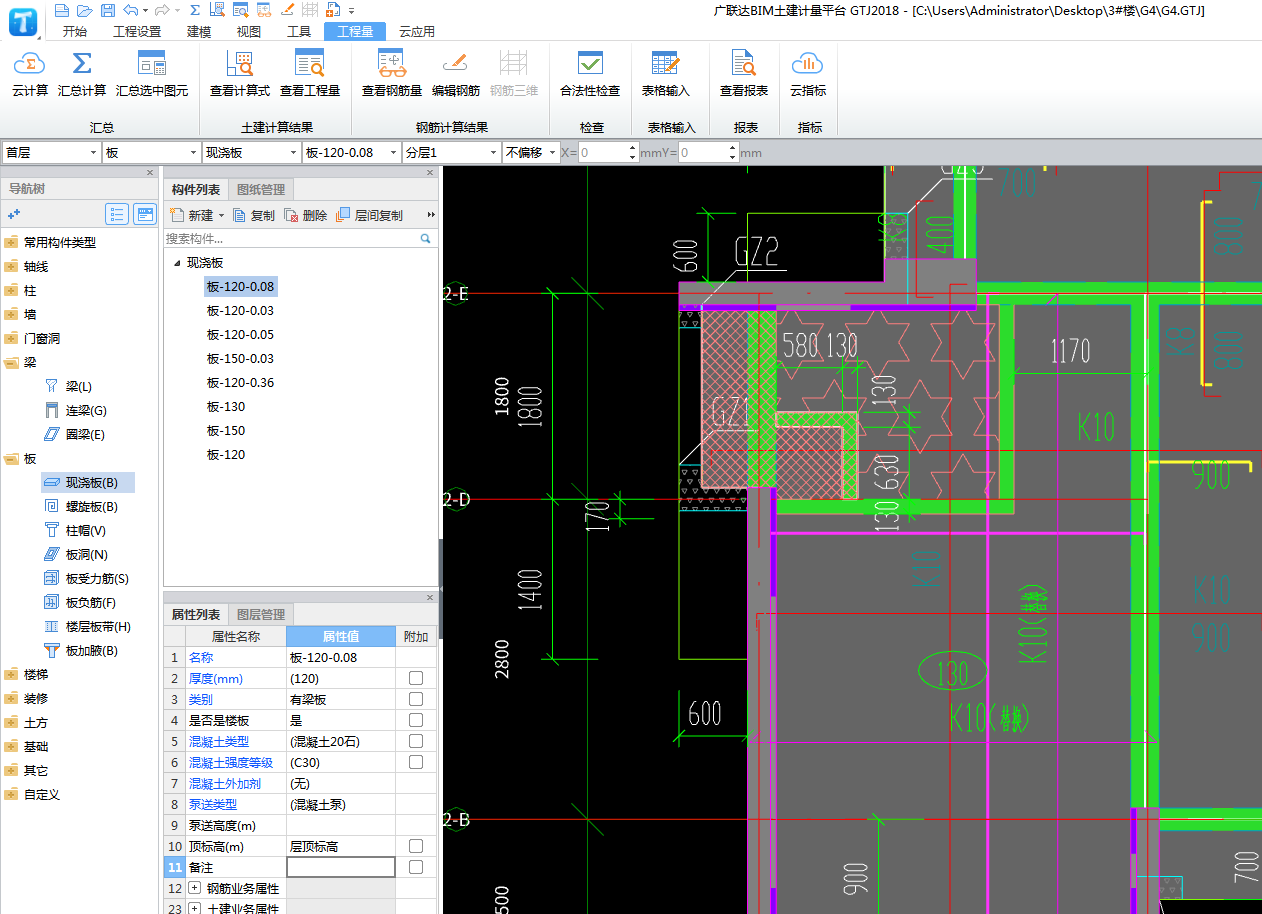Run 汇总计算 summary calculation

82,76
